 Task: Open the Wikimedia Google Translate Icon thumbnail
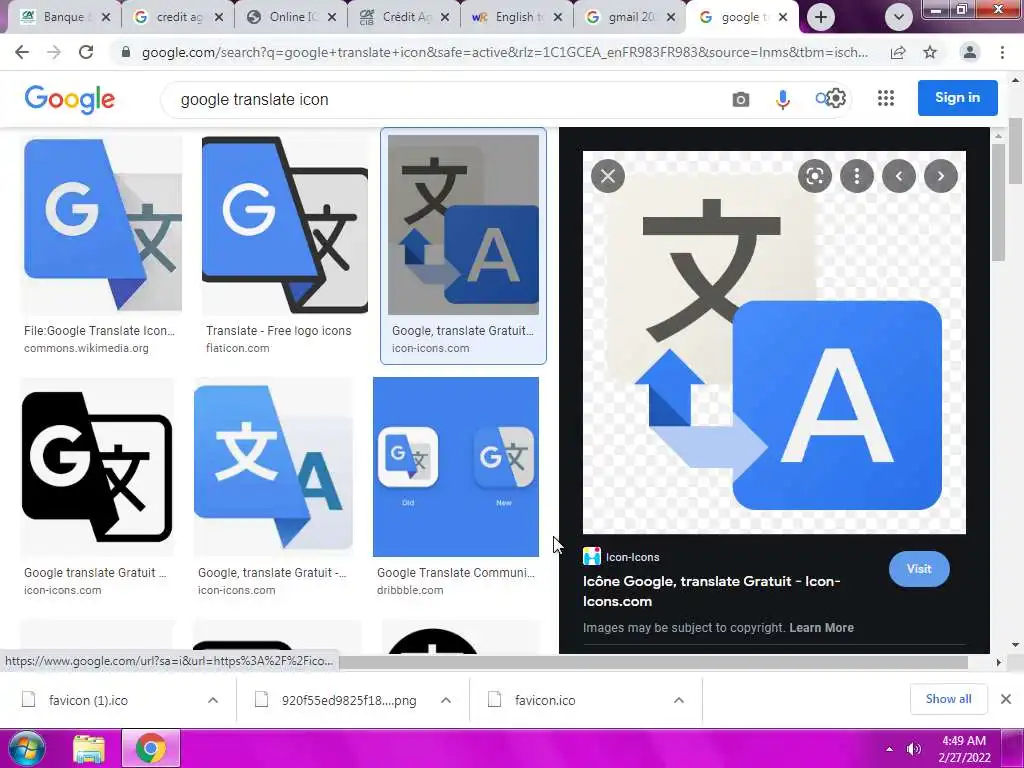coord(103,224)
